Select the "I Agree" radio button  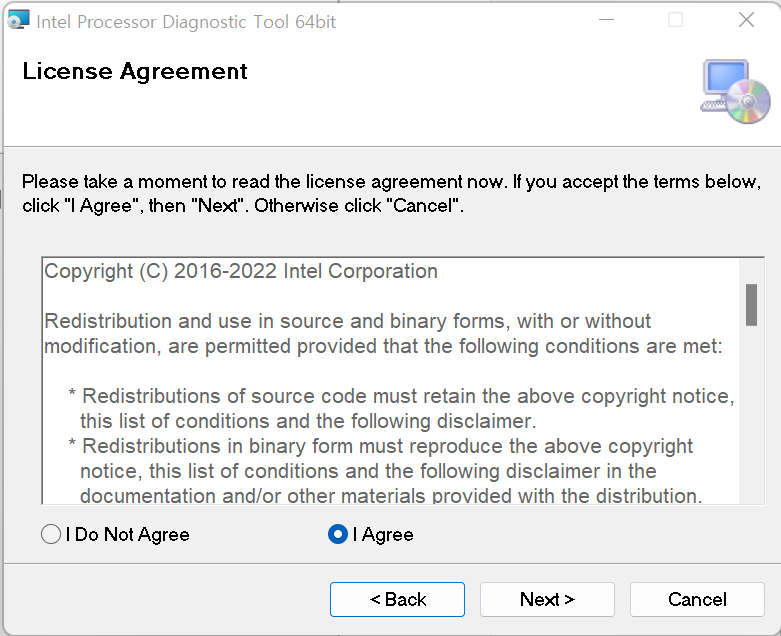tap(338, 535)
